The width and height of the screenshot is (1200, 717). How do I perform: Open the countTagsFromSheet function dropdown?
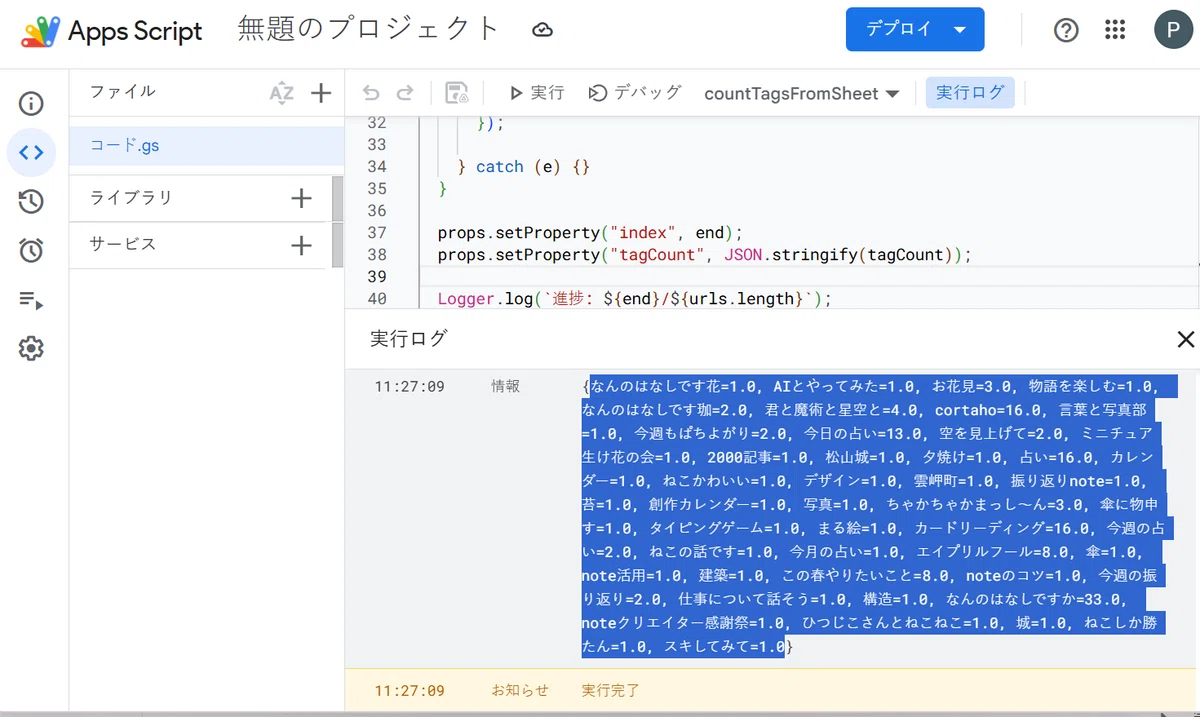coord(802,93)
